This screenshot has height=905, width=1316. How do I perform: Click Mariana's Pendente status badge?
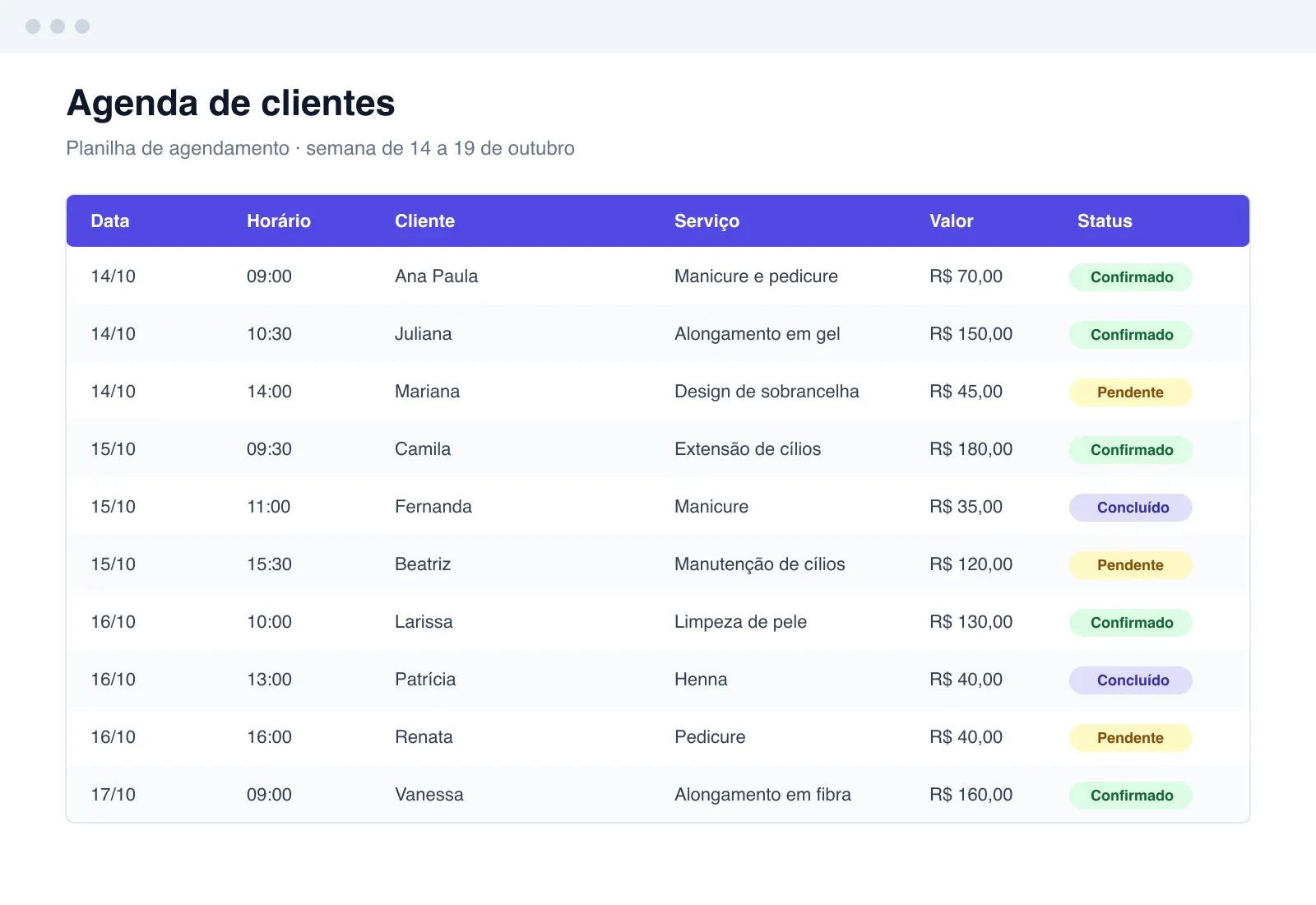pos(1131,392)
